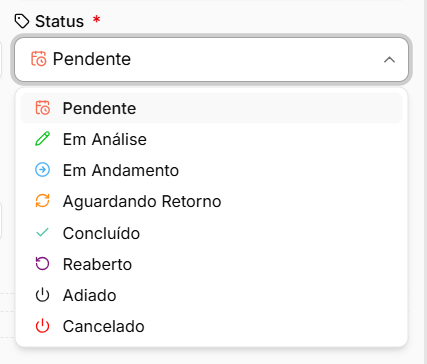Pick the Reaberto status option
The image size is (427, 364).
[211, 264]
